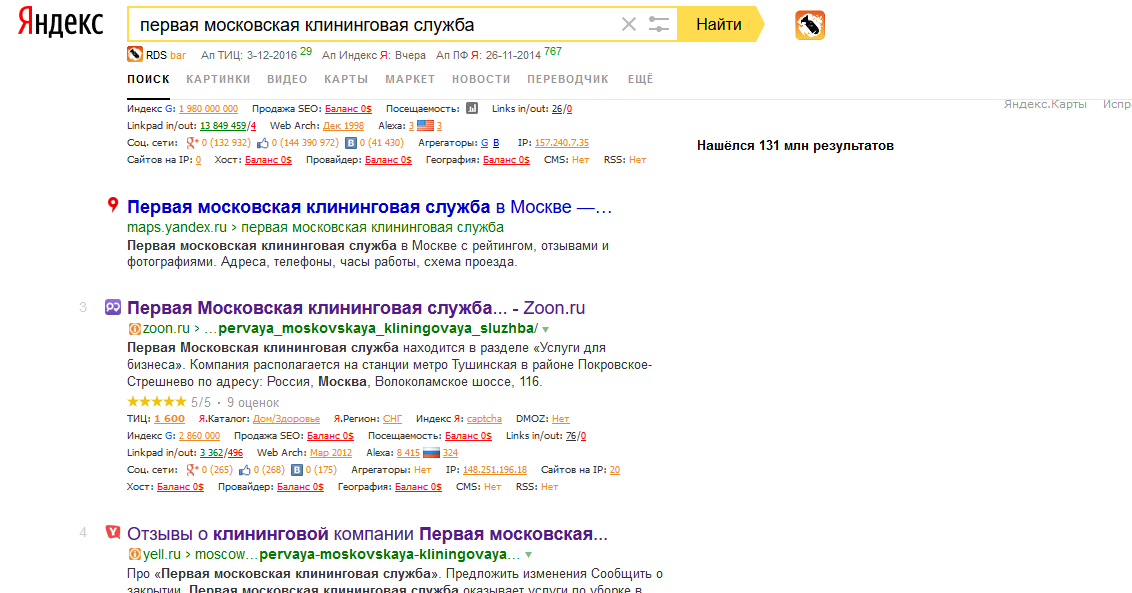Switch to the Картинки tab
Image resolution: width=1132 pixels, height=593 pixels.
coord(218,79)
